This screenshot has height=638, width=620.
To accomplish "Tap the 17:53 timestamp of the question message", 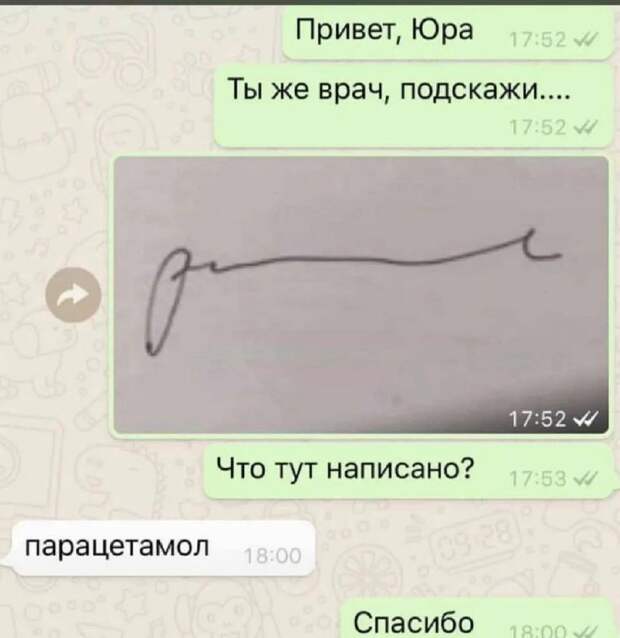I will click(537, 479).
